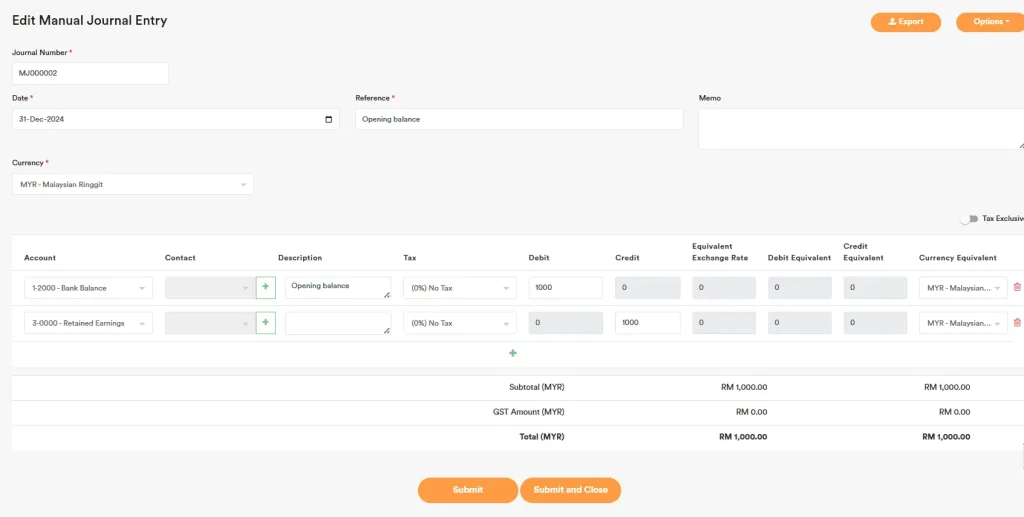
Task: Expand the 3-0000 Retained Earnings account dropdown
Action: coord(88,323)
